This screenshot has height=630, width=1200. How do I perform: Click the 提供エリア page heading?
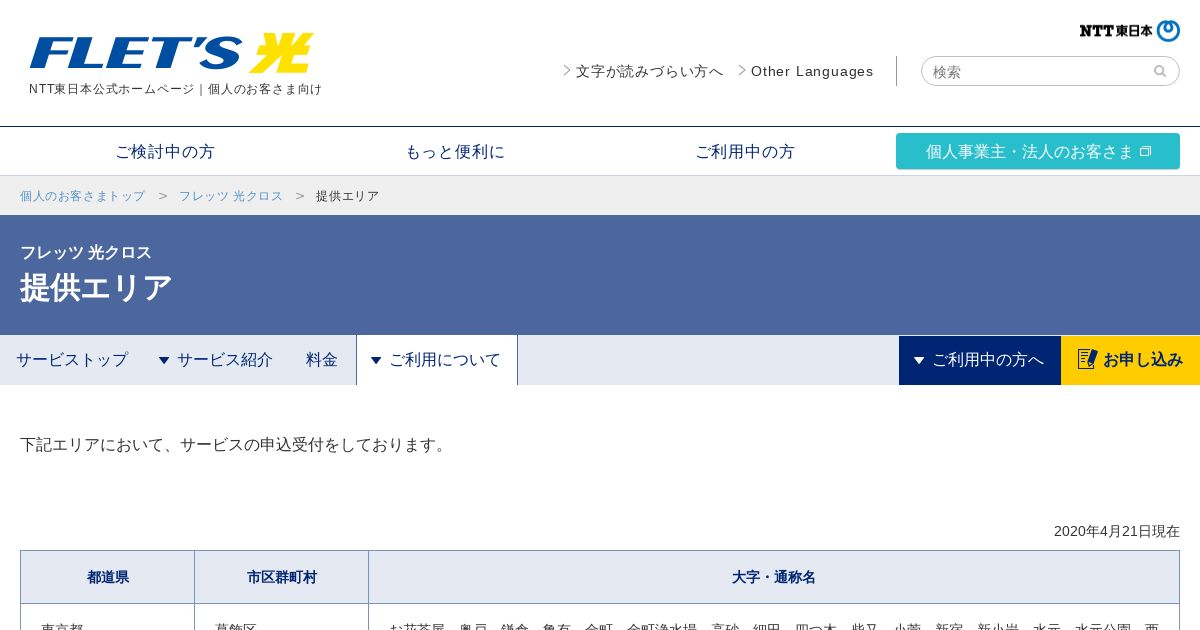(96, 288)
